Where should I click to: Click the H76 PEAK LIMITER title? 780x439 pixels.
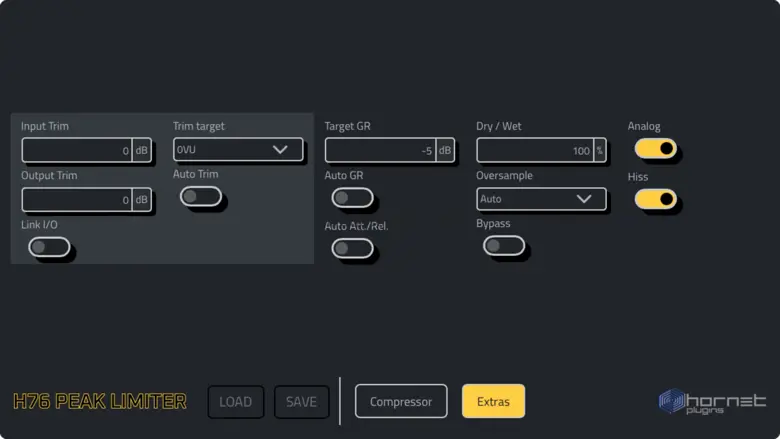coord(100,401)
